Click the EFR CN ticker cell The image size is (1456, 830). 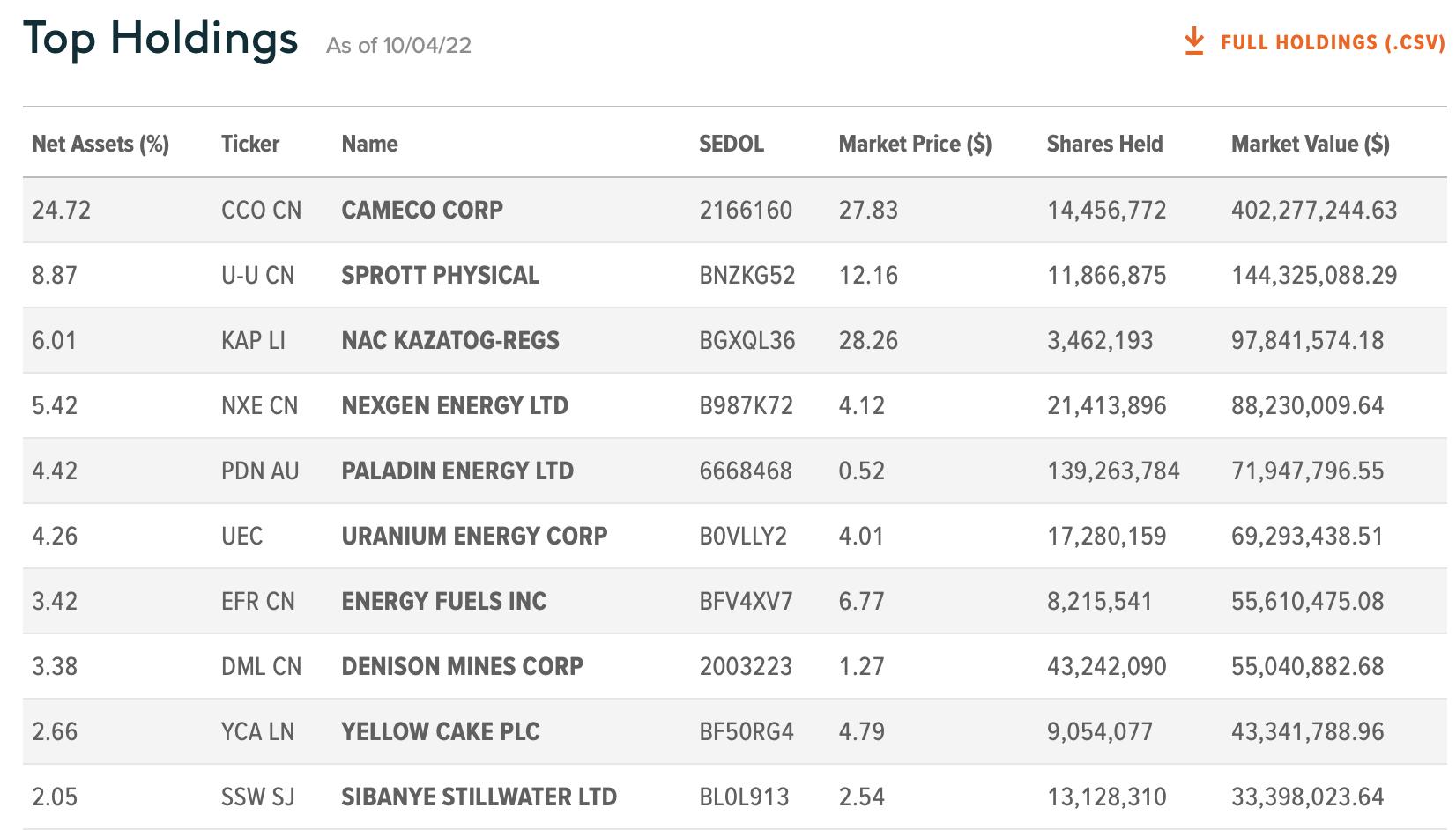[258, 601]
